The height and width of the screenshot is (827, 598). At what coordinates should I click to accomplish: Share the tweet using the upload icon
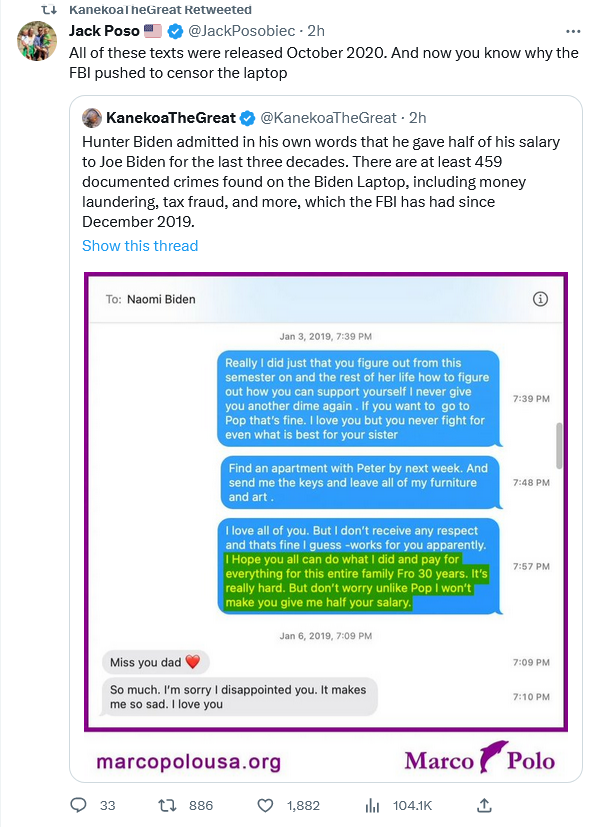coord(484,805)
